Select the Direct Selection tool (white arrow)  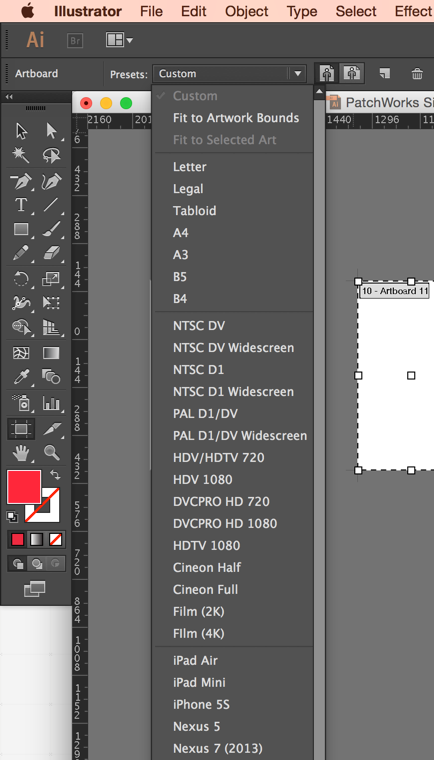51,131
